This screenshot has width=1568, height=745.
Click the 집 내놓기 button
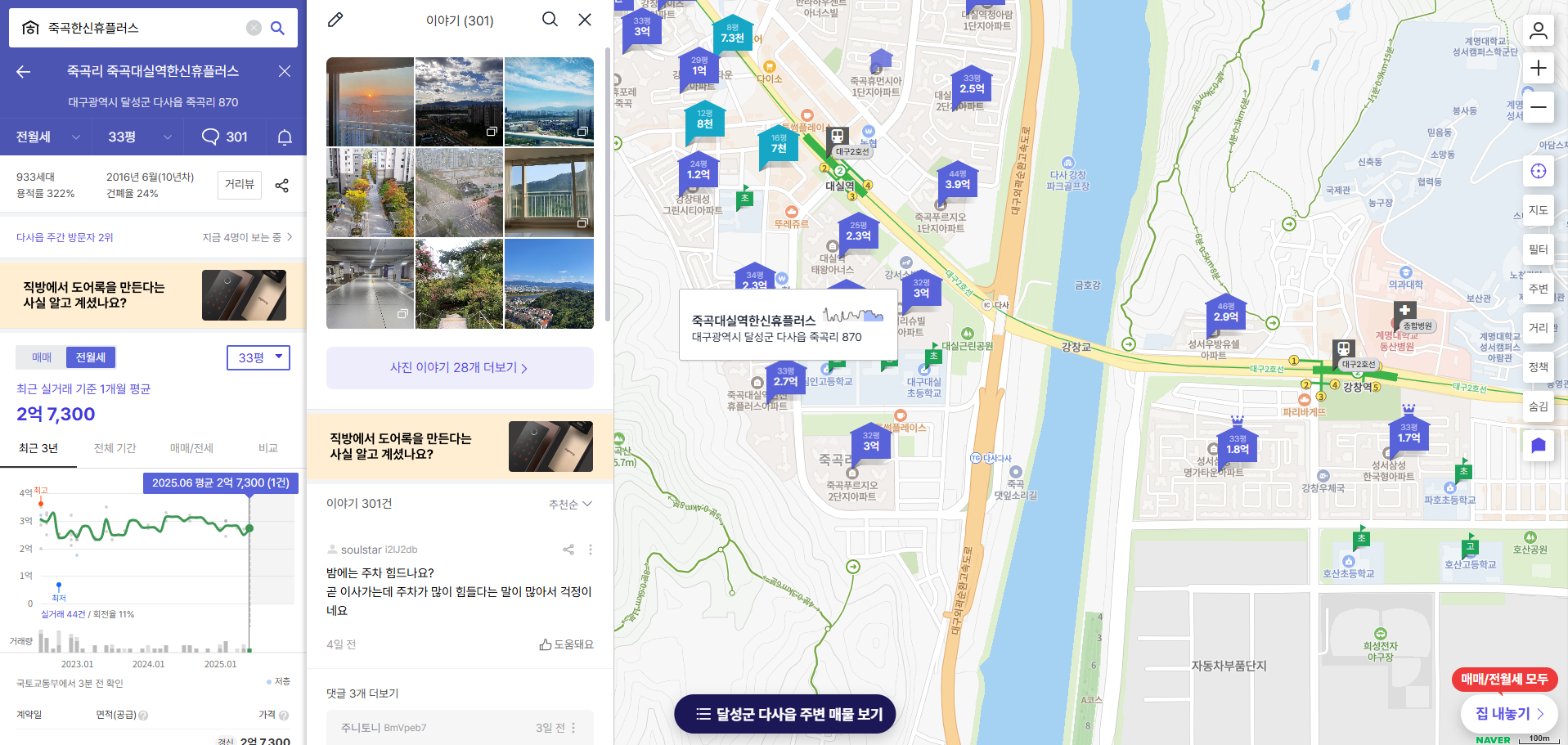click(1509, 713)
